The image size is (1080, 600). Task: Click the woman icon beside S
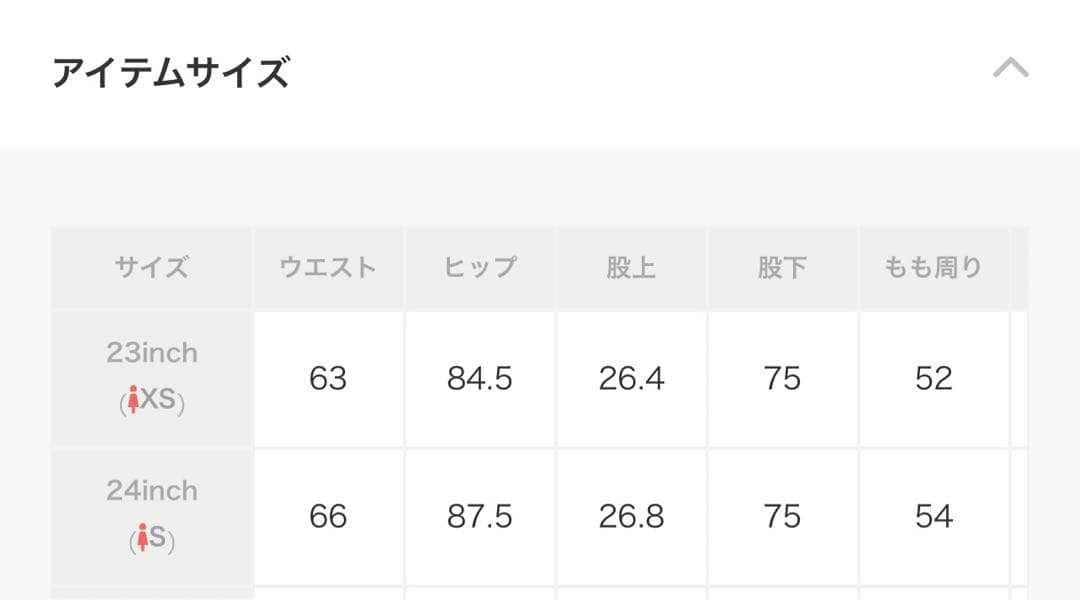pyautogui.click(x=143, y=539)
